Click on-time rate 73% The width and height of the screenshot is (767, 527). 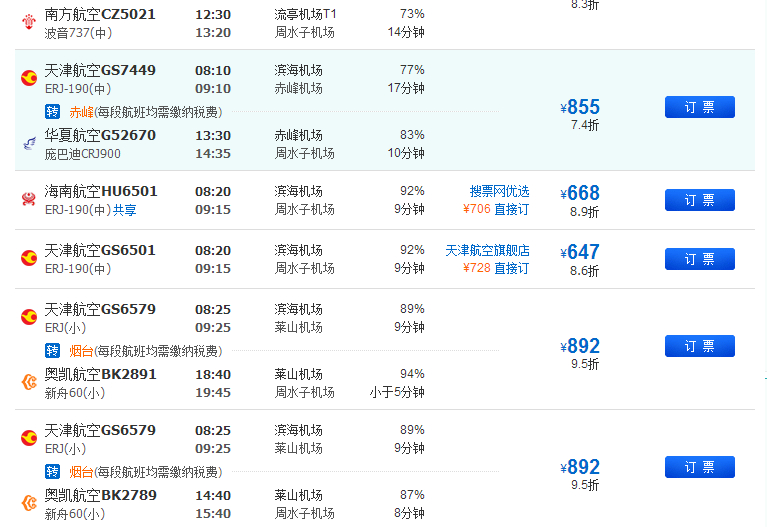(x=412, y=14)
